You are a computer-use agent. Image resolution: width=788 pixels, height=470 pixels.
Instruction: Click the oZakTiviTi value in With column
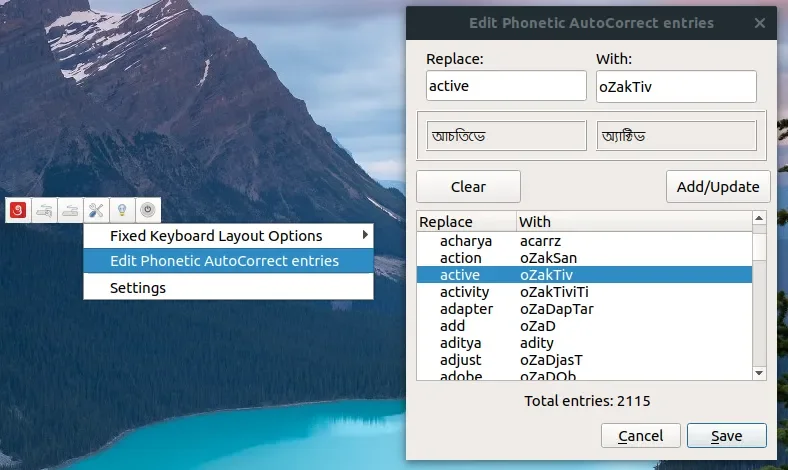coord(554,292)
